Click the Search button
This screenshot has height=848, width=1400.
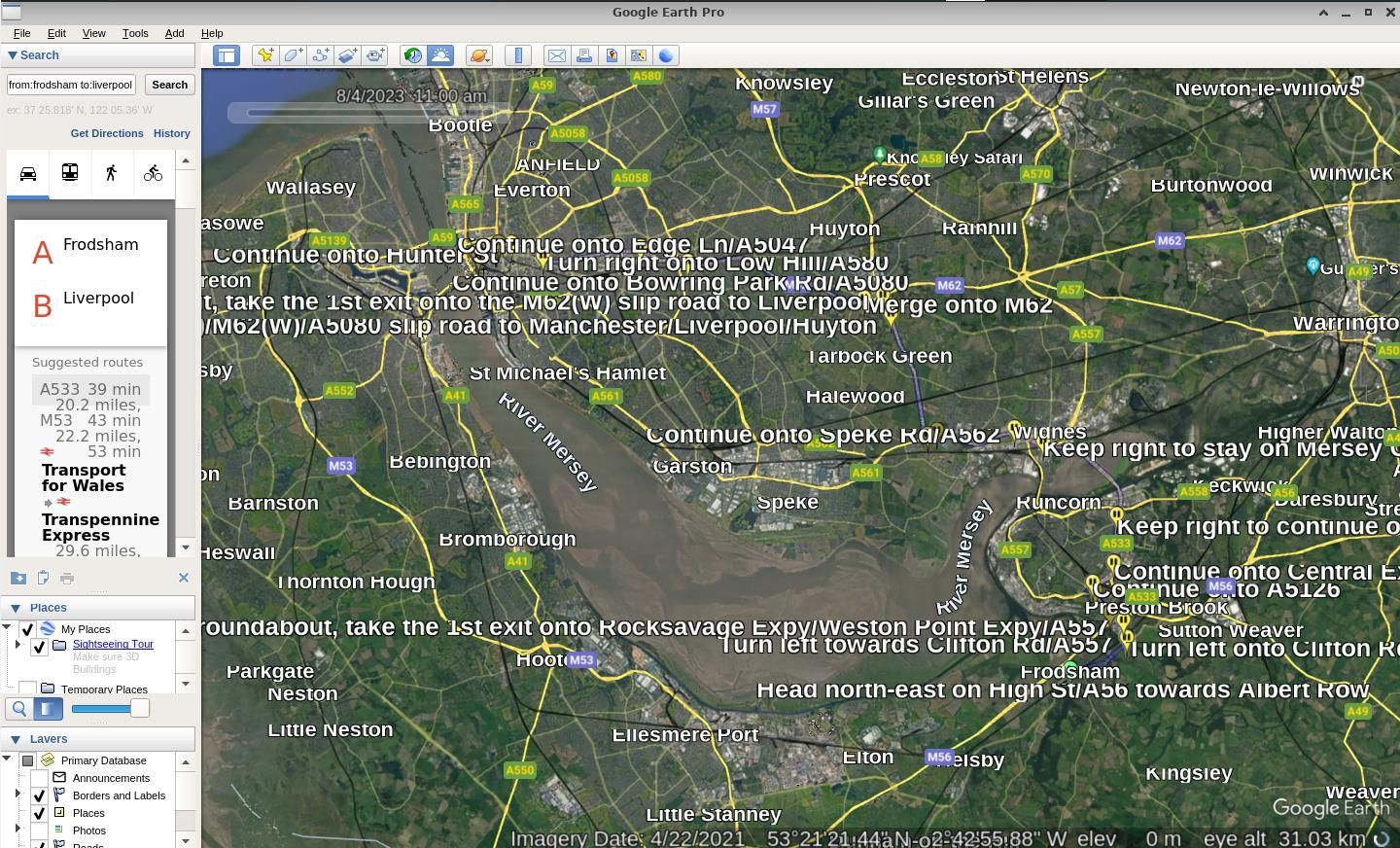pos(169,85)
